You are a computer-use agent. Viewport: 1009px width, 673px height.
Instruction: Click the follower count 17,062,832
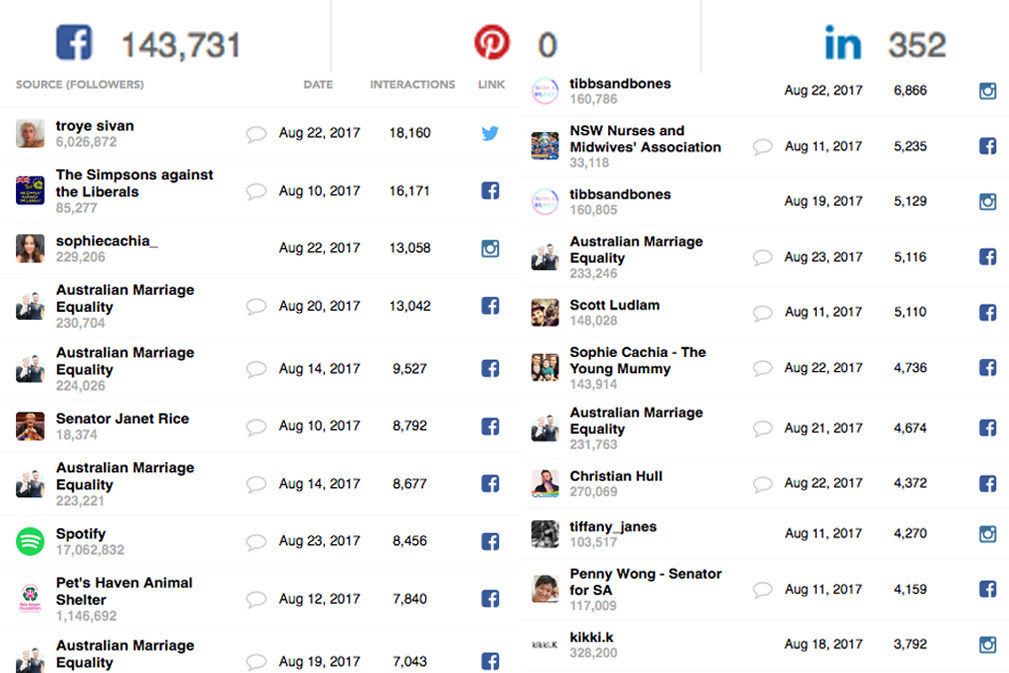pyautogui.click(x=90, y=550)
